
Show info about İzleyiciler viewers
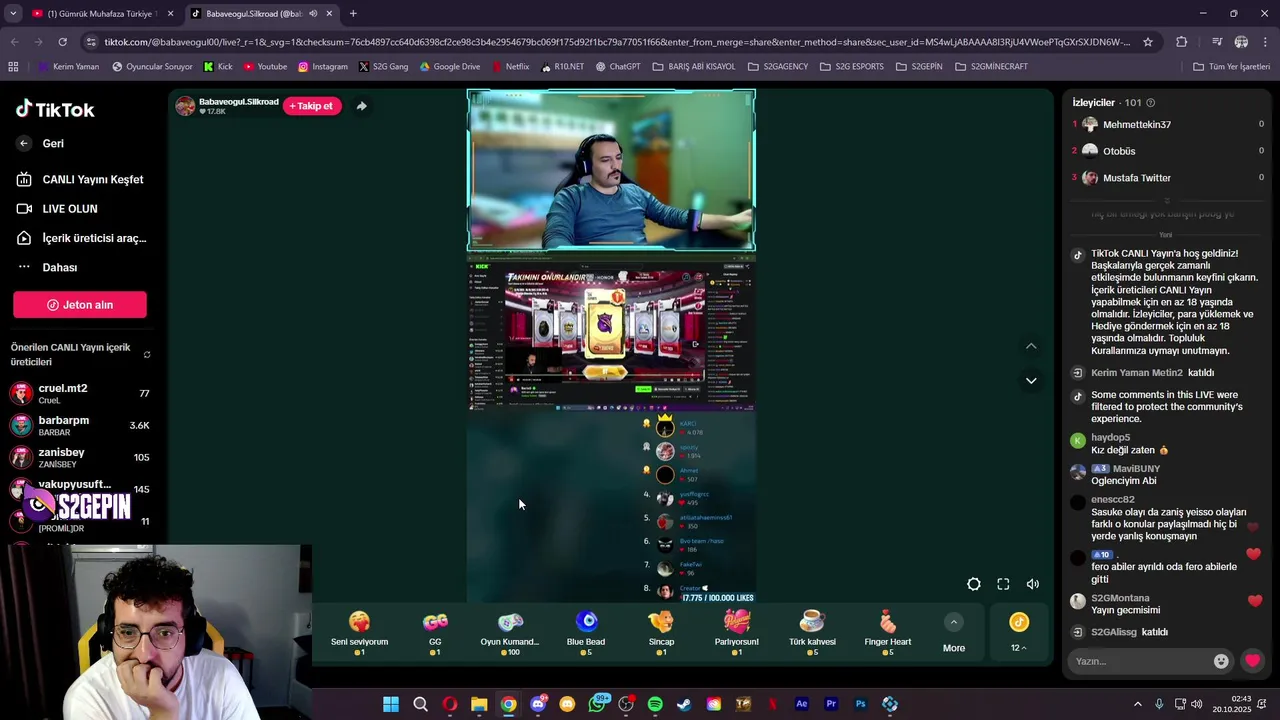click(x=1150, y=103)
